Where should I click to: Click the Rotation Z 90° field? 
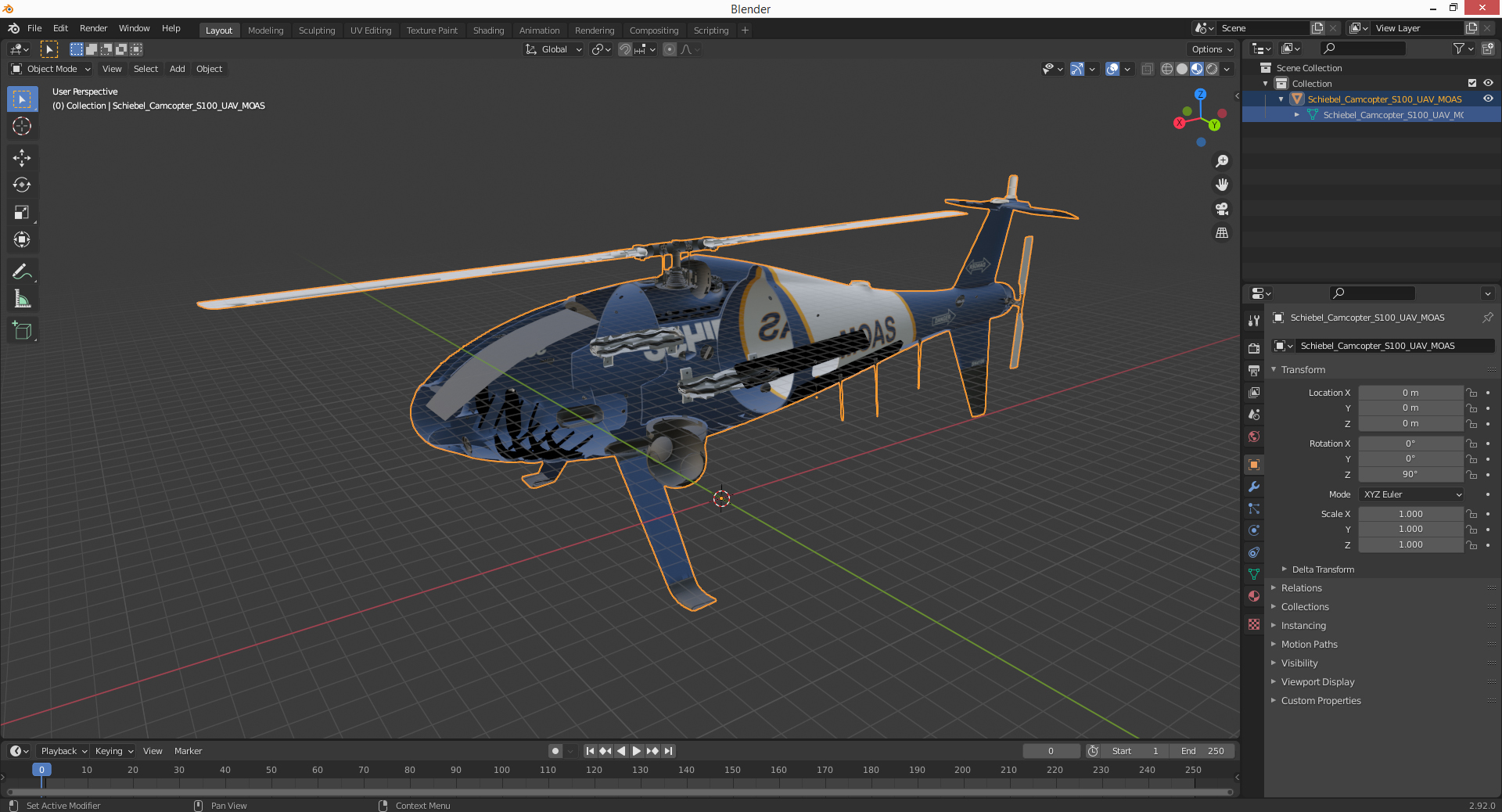pyautogui.click(x=1410, y=474)
